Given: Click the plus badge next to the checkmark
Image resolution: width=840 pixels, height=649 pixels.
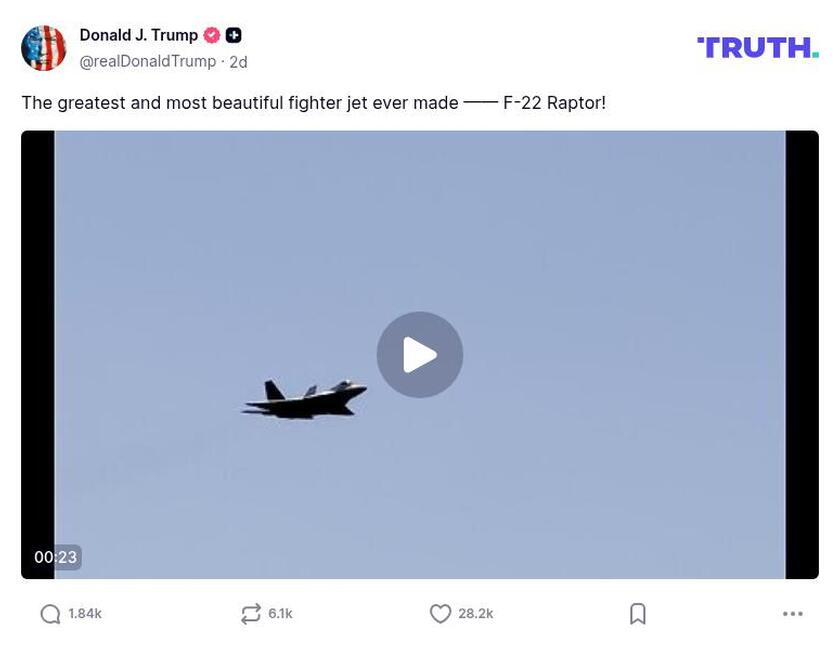Looking at the screenshot, I should [x=232, y=34].
